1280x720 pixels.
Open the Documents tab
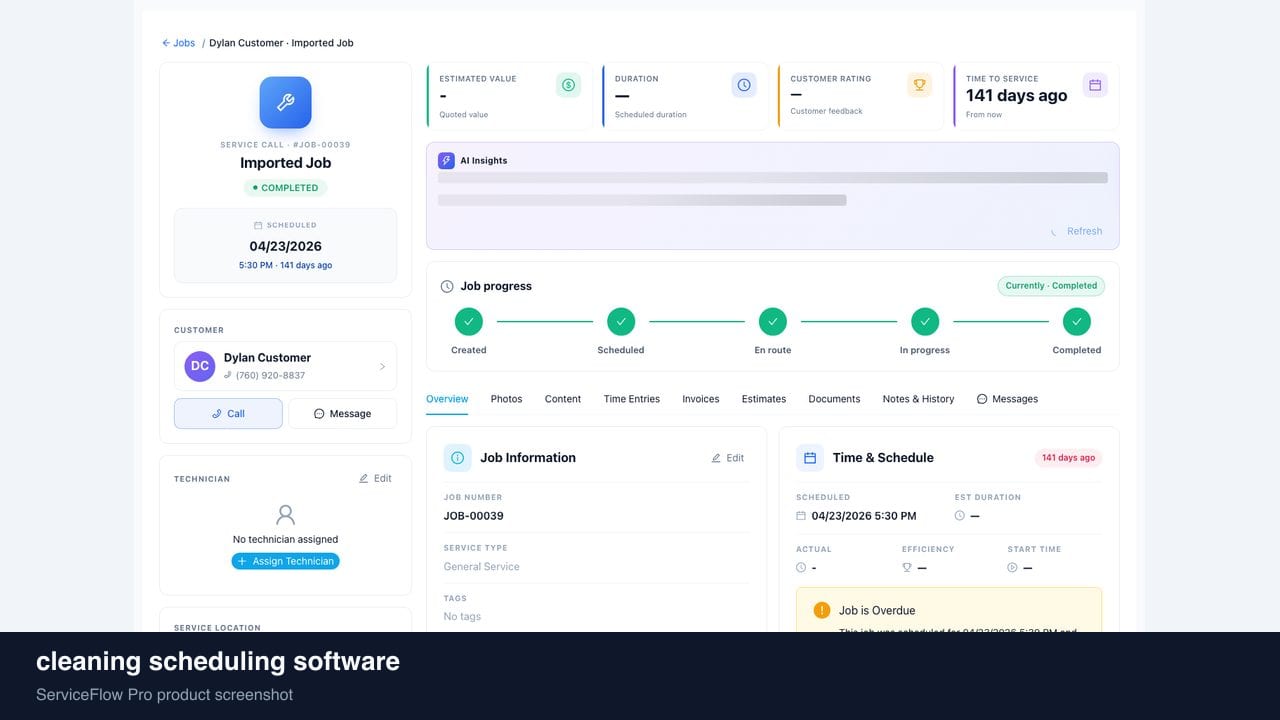click(834, 399)
